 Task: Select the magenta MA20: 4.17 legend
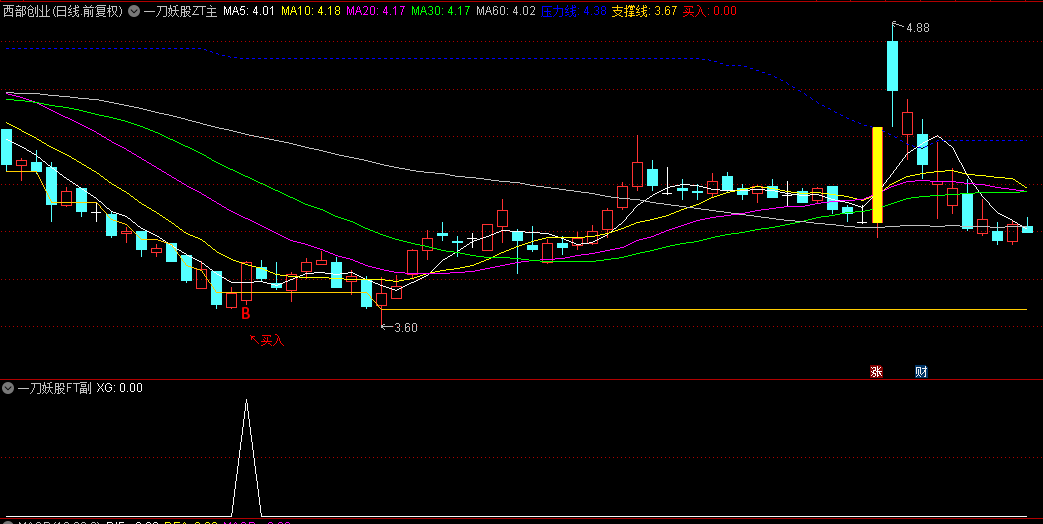(x=376, y=11)
